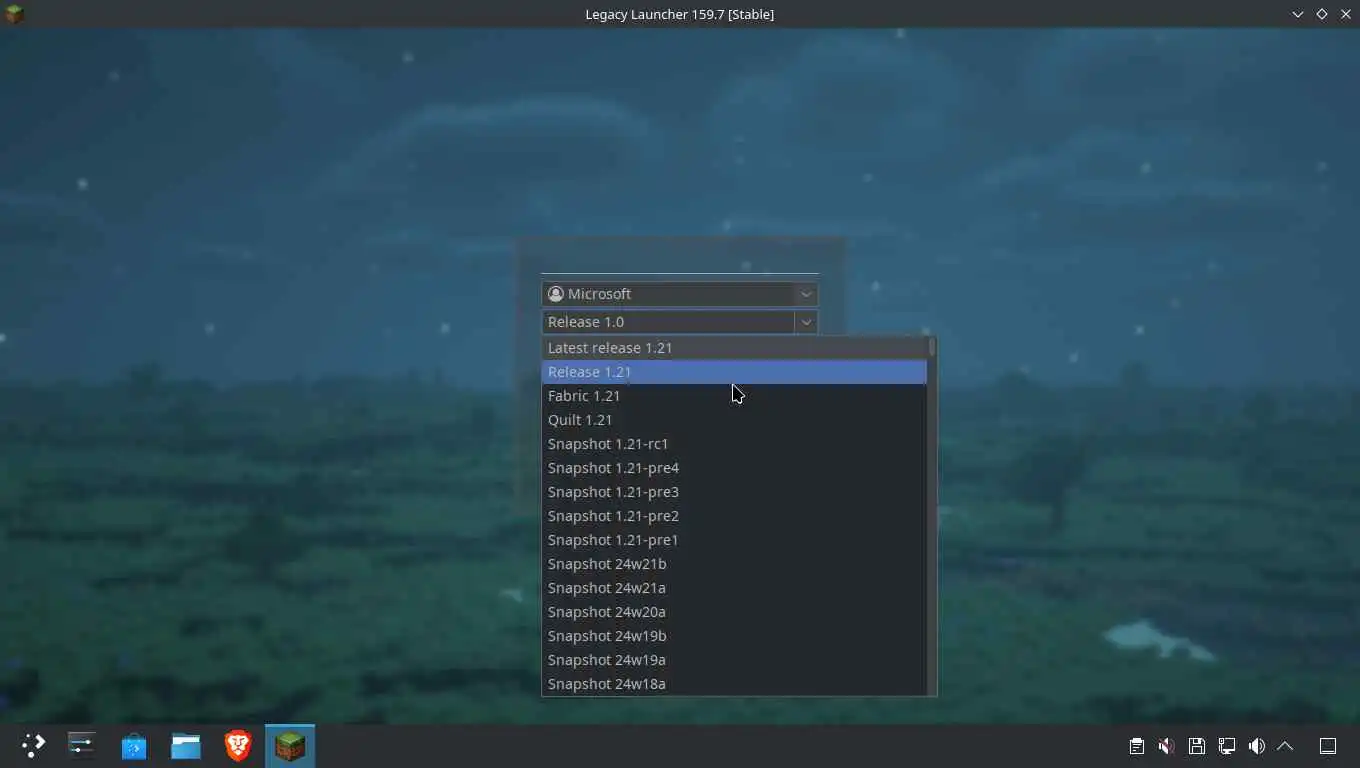Open the audio volume tray icon

[1256, 746]
